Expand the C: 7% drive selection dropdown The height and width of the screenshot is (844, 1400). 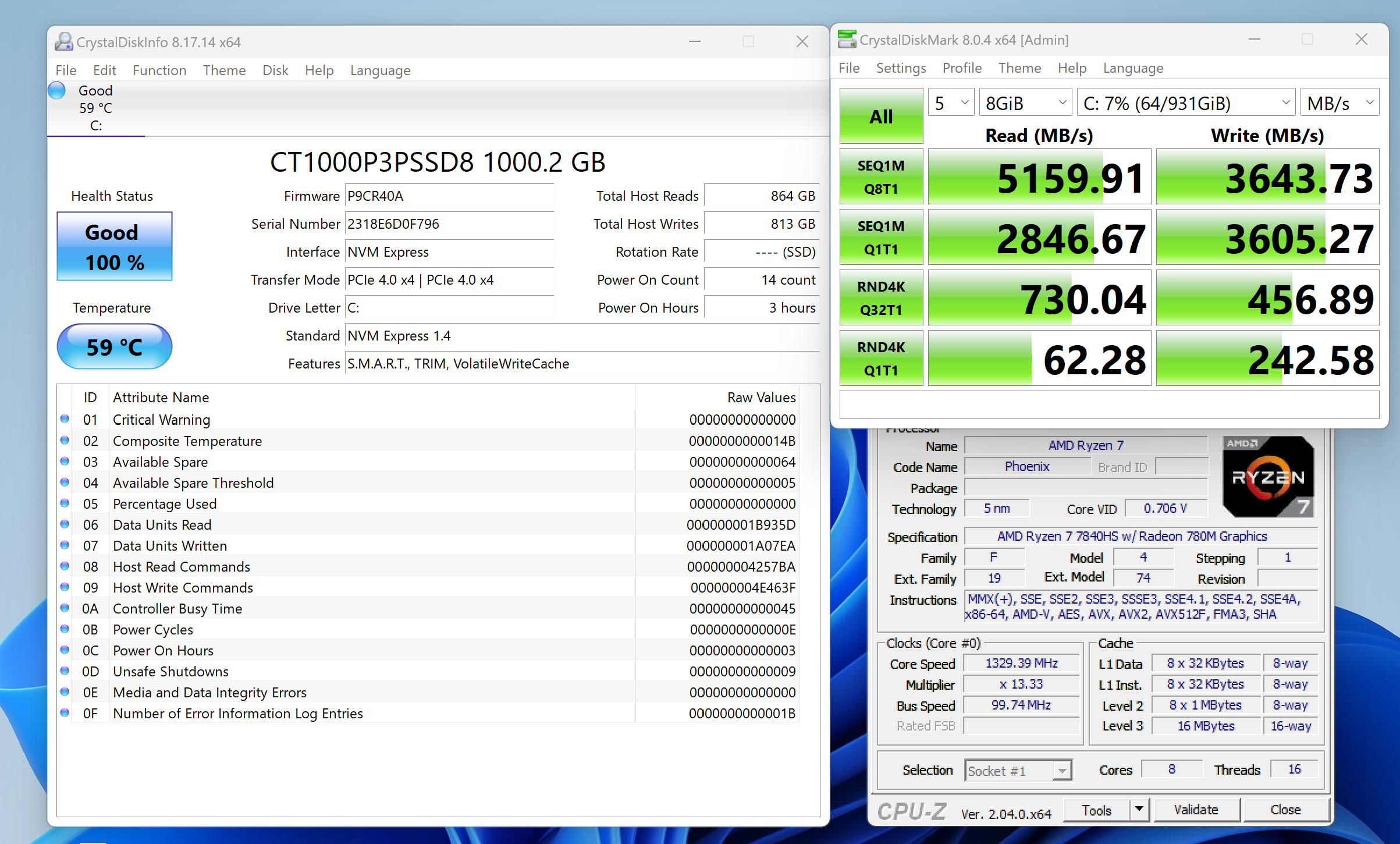click(1185, 103)
